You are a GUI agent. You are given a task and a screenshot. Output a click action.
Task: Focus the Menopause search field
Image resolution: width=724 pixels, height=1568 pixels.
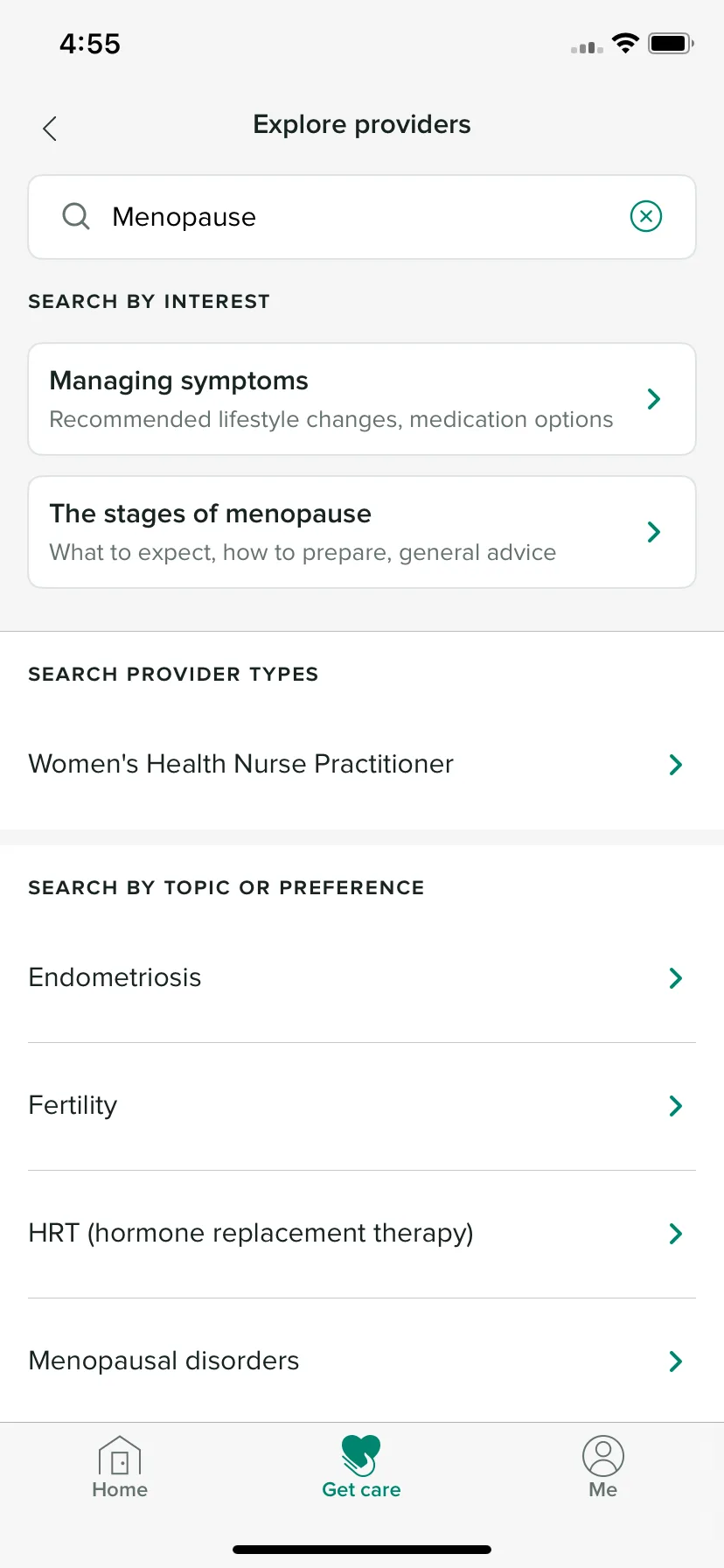[362, 217]
